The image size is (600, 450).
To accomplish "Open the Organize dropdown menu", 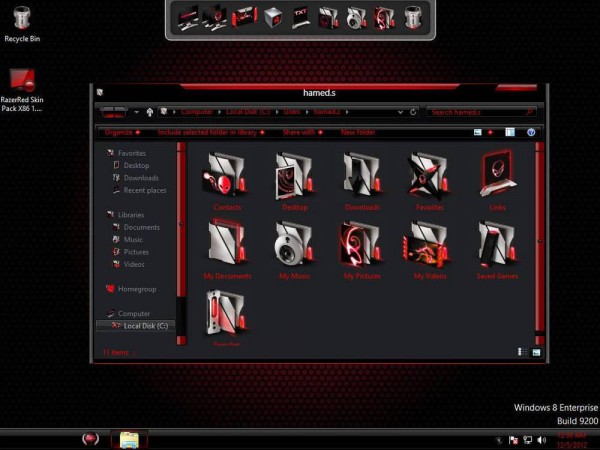I will [122, 132].
